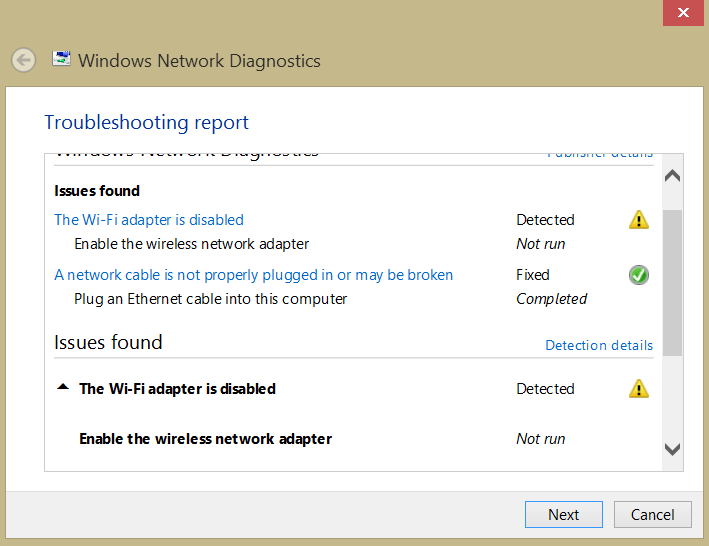Viewport: 709px width, 546px height.
Task: Click the 'Not run' status under the Wi-Fi link
Action: tap(541, 244)
